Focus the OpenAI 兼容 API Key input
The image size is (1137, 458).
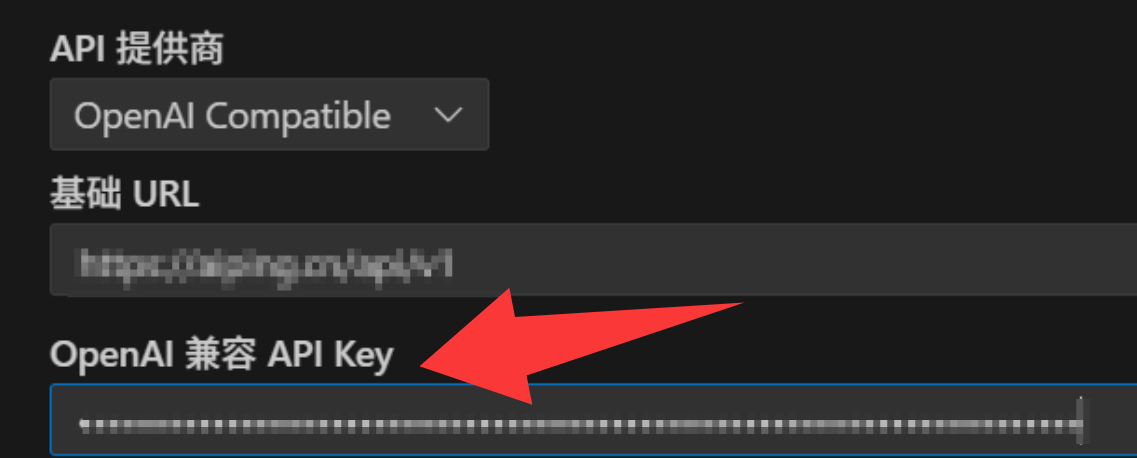click(593, 420)
